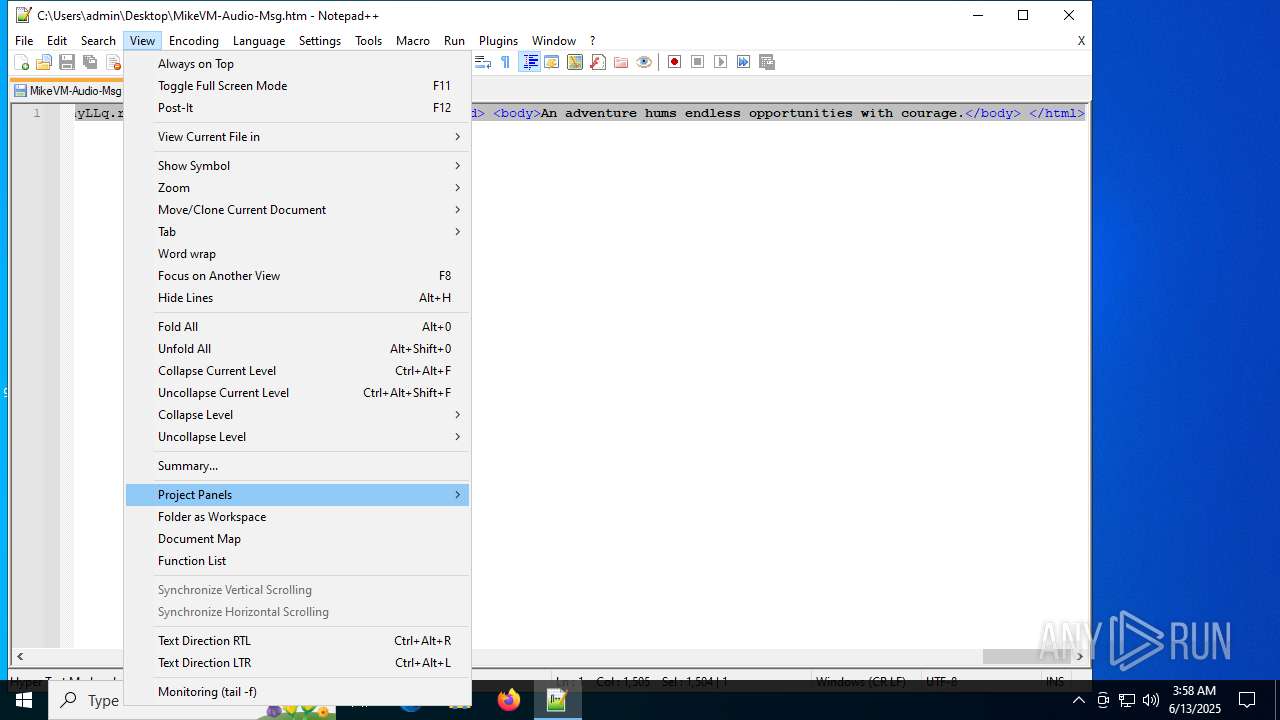Open the volume tray icon

(x=1150, y=700)
